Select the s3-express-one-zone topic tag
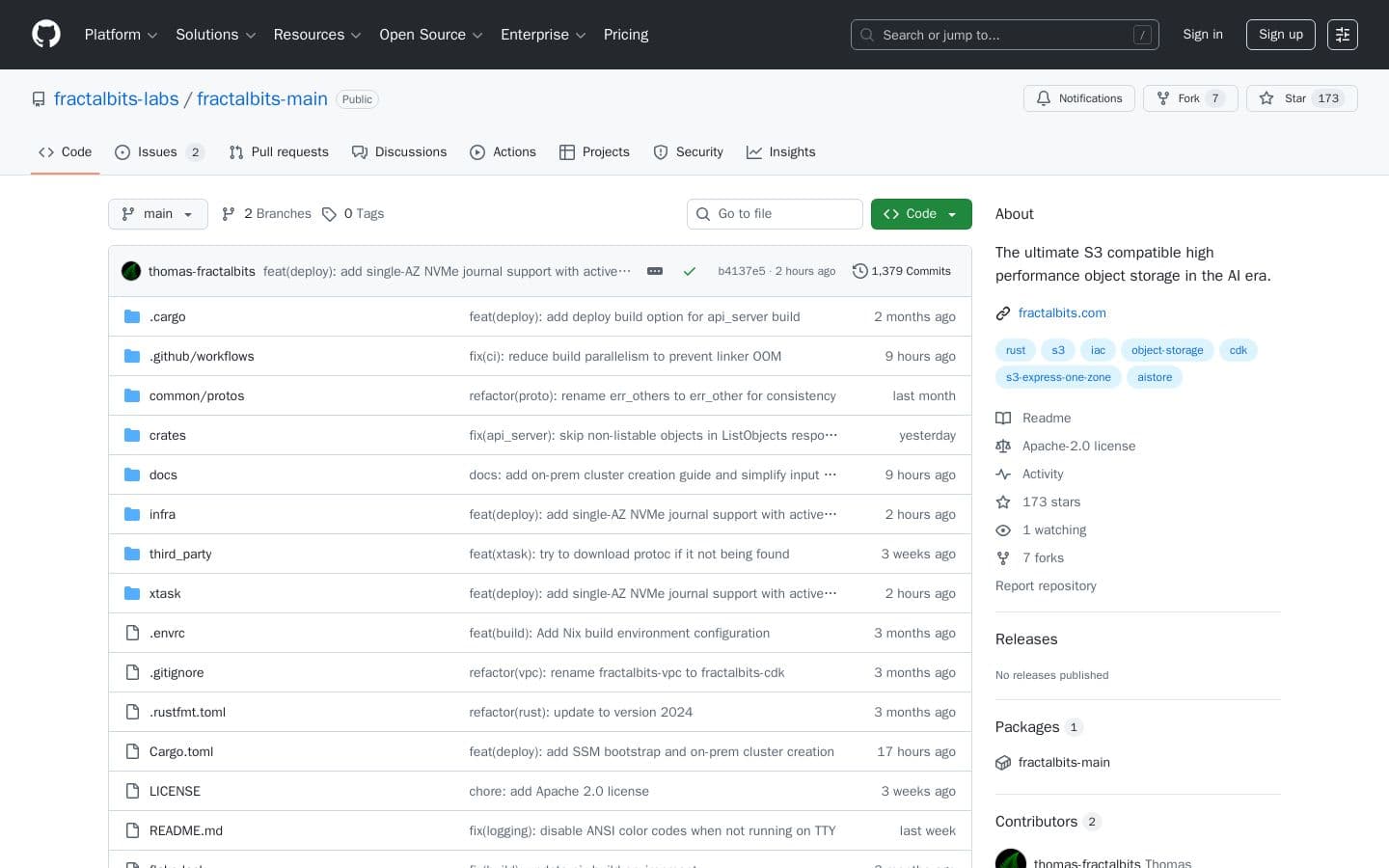The image size is (1389, 868). (1058, 377)
